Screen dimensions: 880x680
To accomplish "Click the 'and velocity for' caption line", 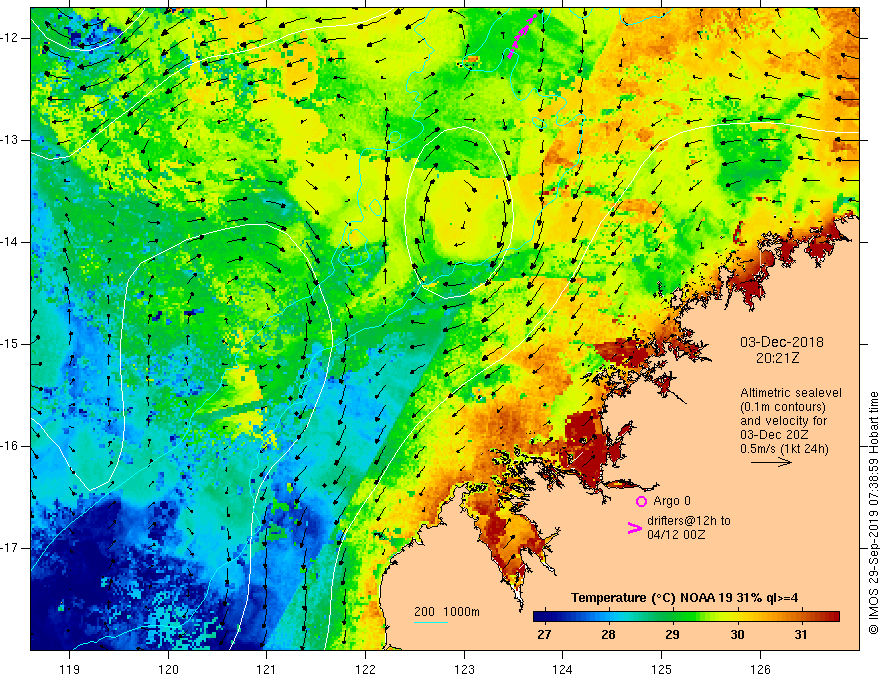I will (x=783, y=421).
